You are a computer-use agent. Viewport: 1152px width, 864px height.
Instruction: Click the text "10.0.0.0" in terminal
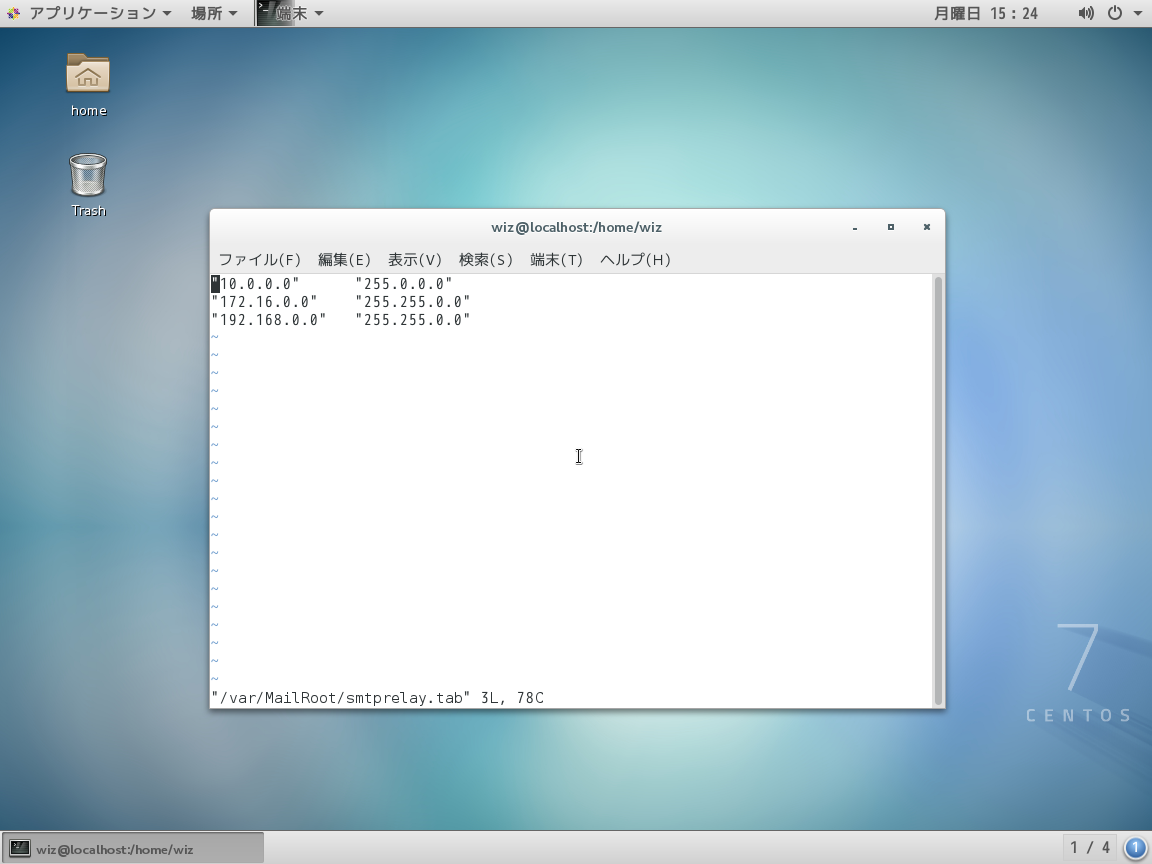coord(255,284)
